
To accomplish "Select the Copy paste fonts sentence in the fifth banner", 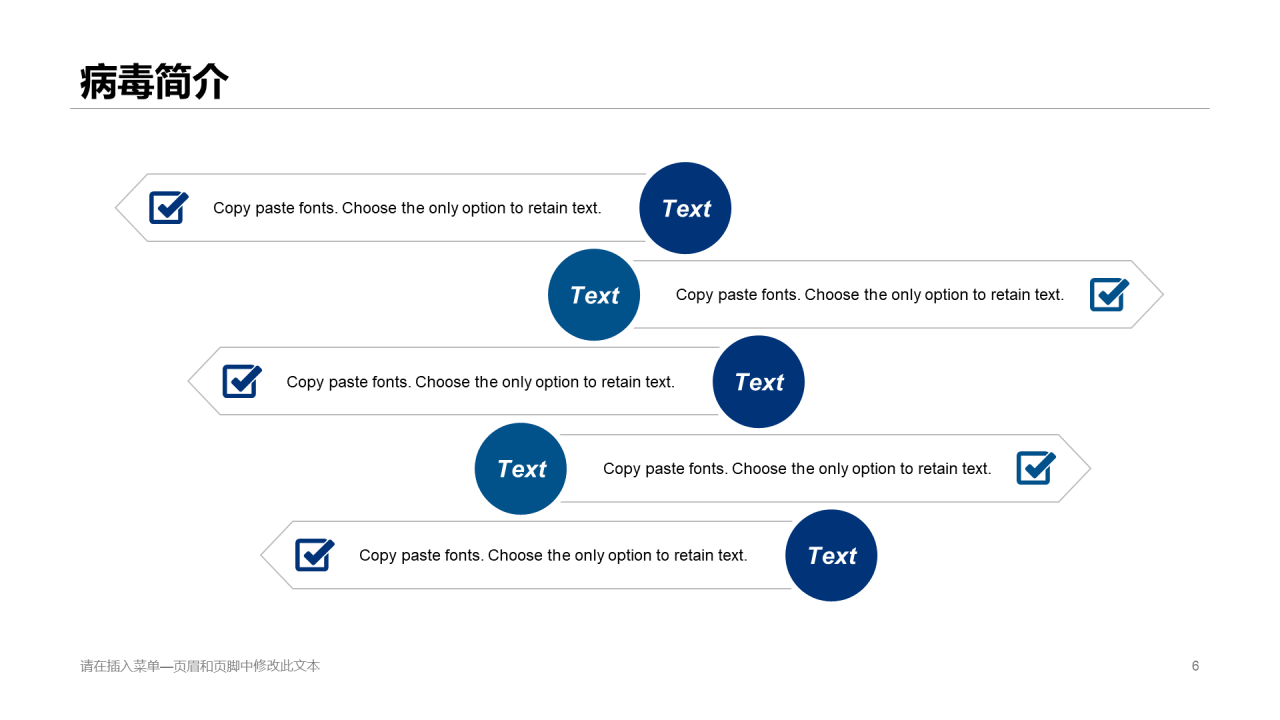I will tap(553, 556).
